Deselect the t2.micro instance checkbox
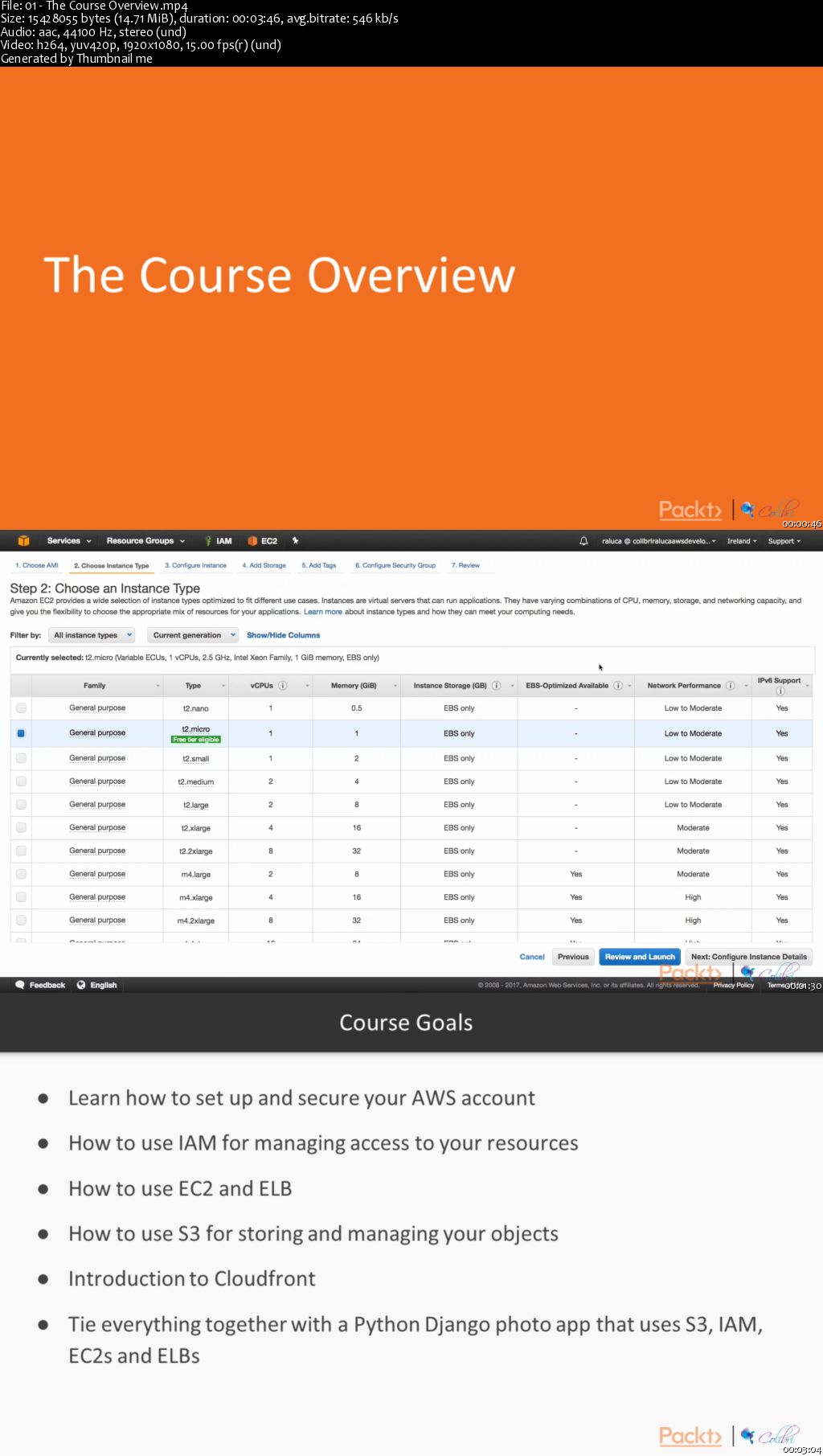 click(x=21, y=733)
